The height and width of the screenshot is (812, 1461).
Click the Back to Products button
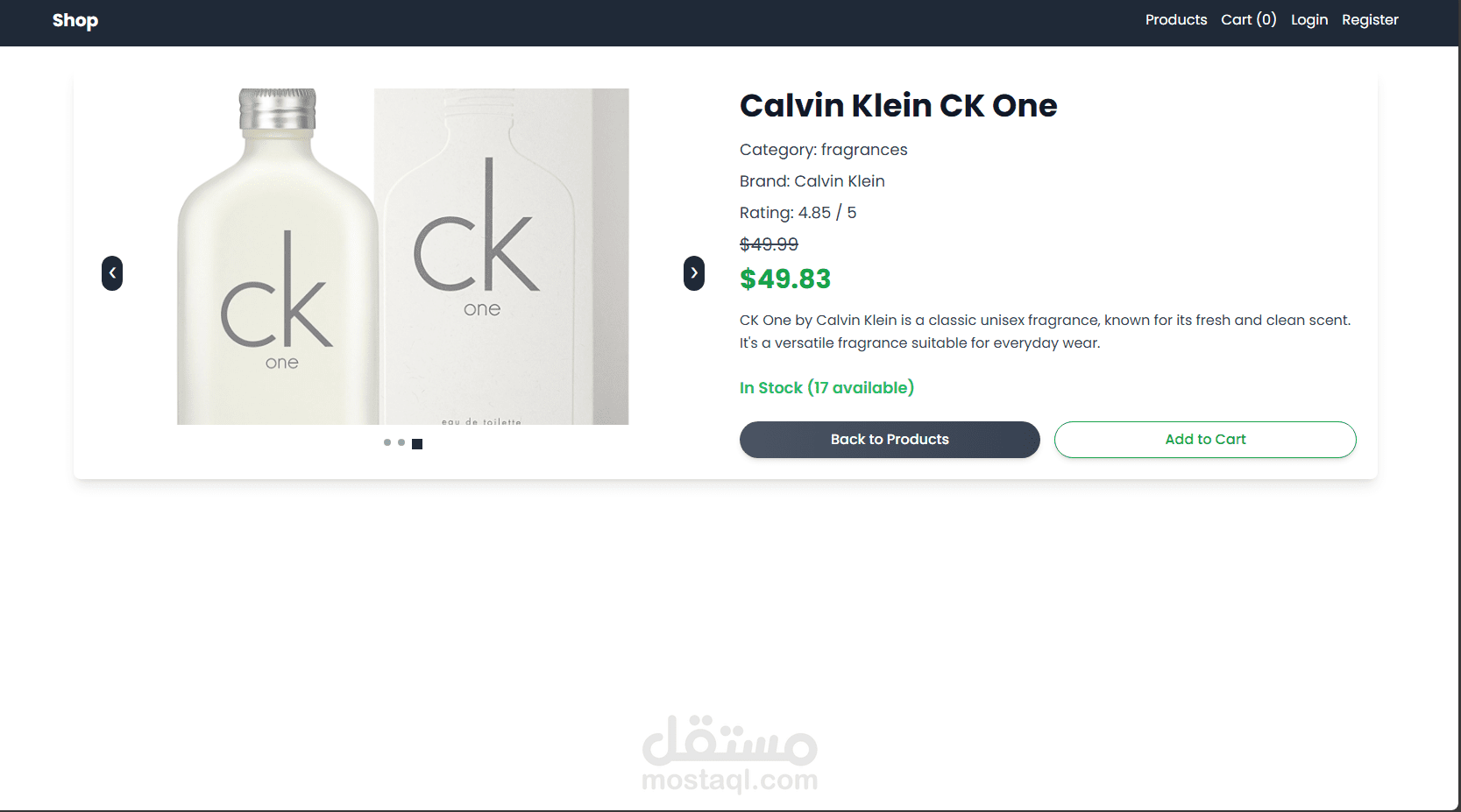pyautogui.click(x=890, y=440)
